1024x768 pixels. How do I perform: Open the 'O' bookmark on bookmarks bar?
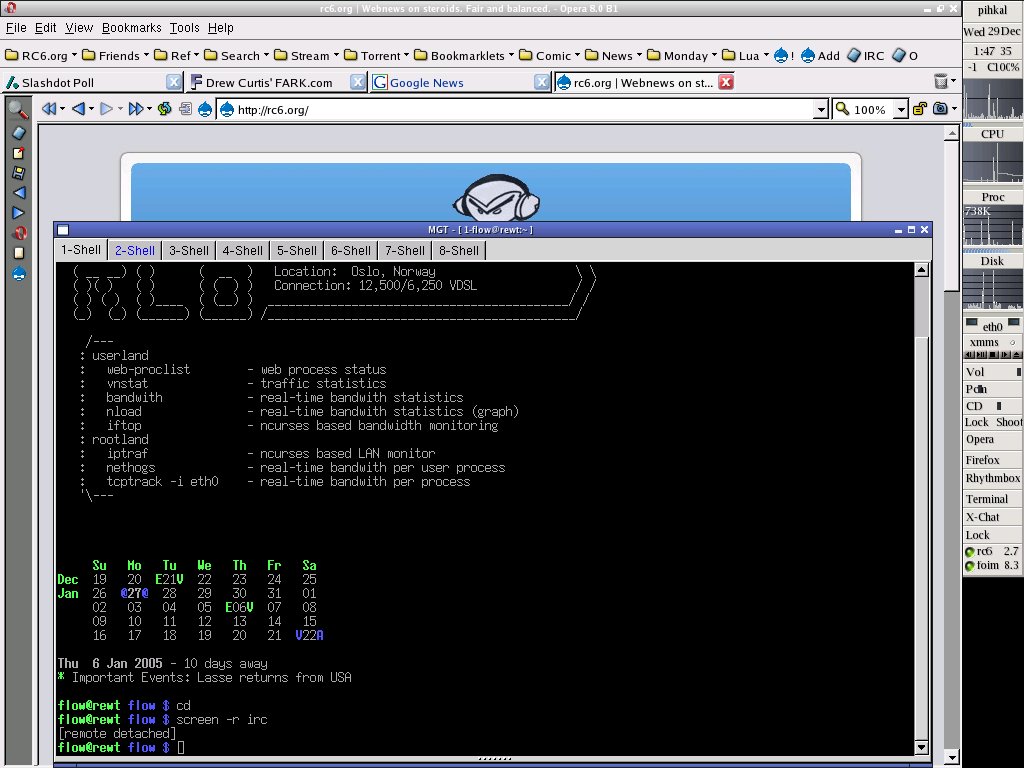coord(904,56)
